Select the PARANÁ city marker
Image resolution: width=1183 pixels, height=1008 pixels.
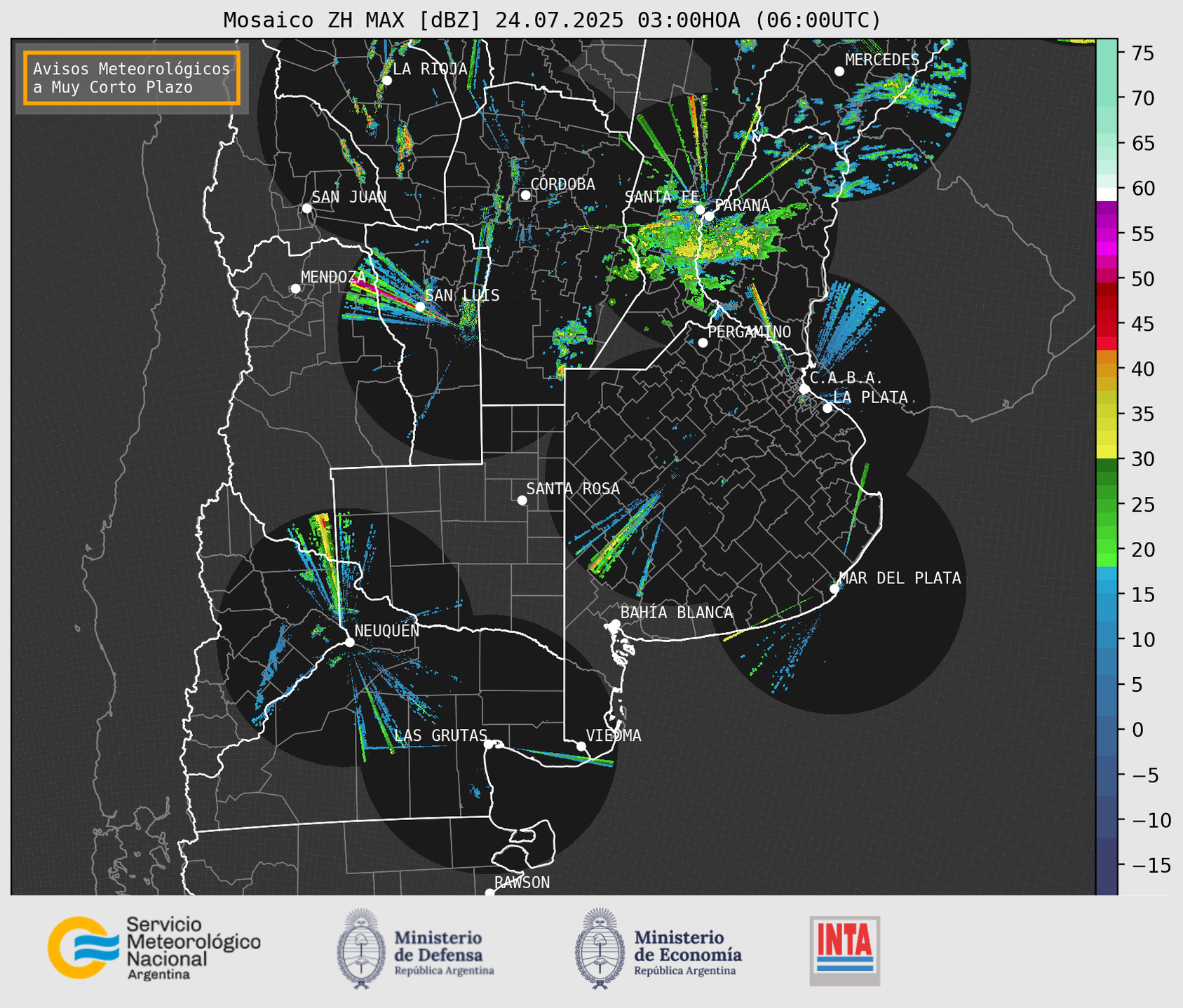(x=709, y=216)
